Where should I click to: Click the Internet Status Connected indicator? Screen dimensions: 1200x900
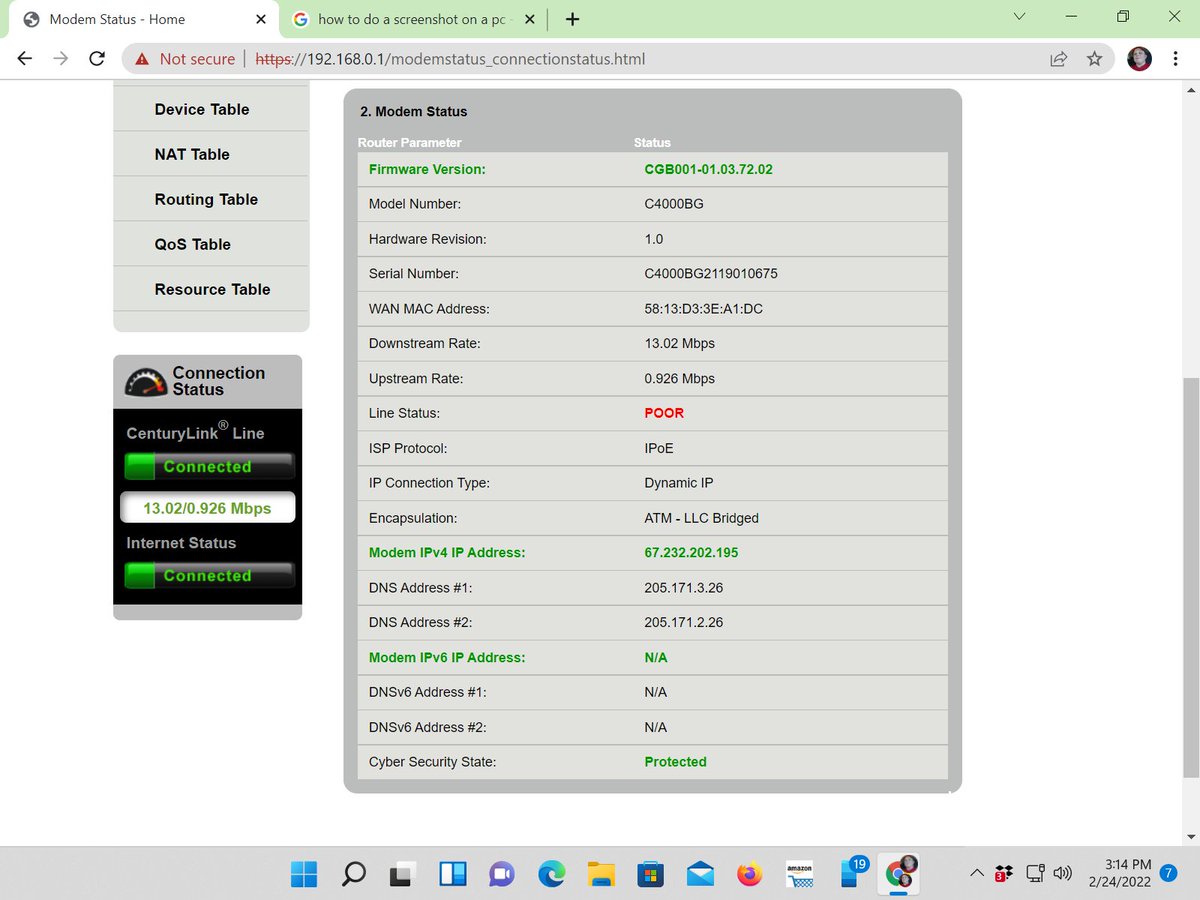[209, 575]
